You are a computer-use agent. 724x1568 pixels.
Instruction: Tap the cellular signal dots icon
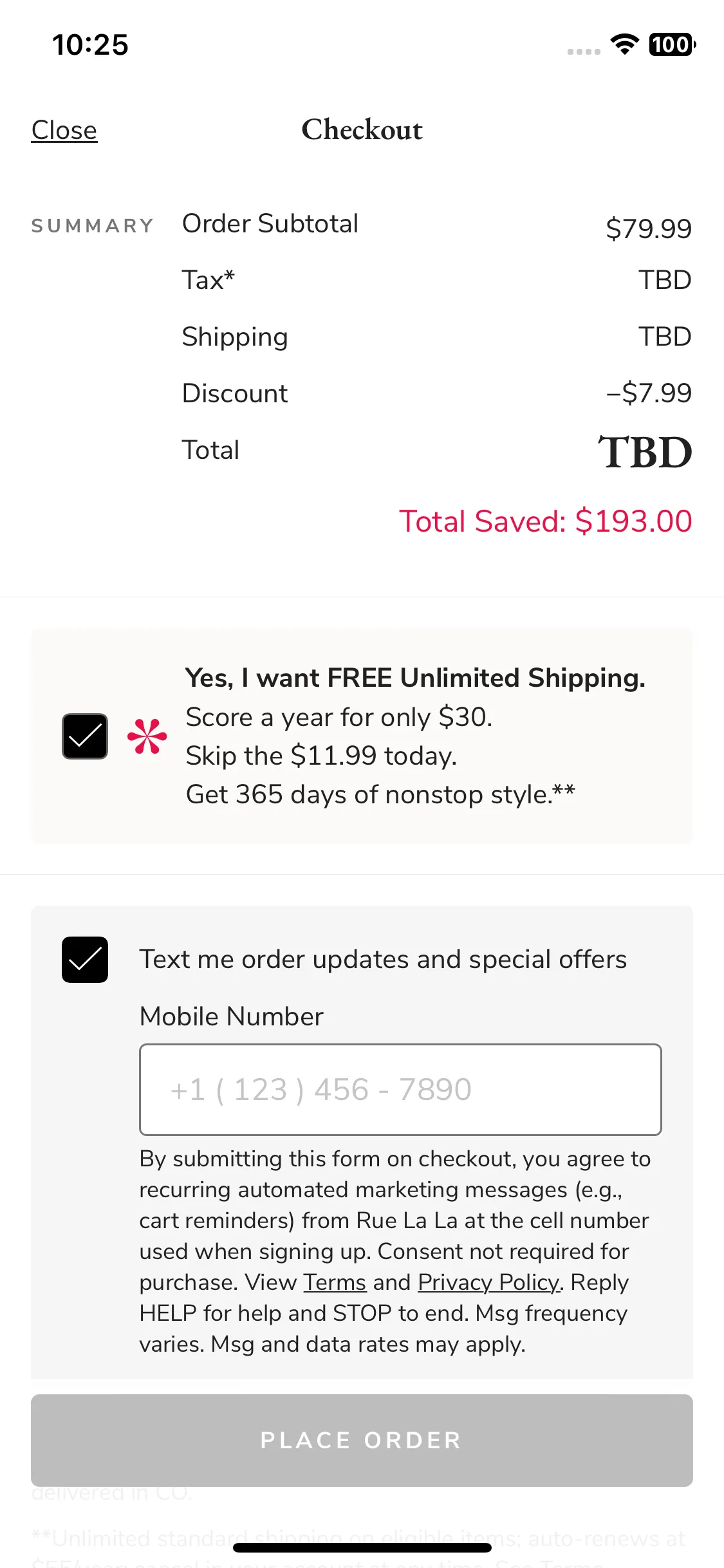[584, 51]
